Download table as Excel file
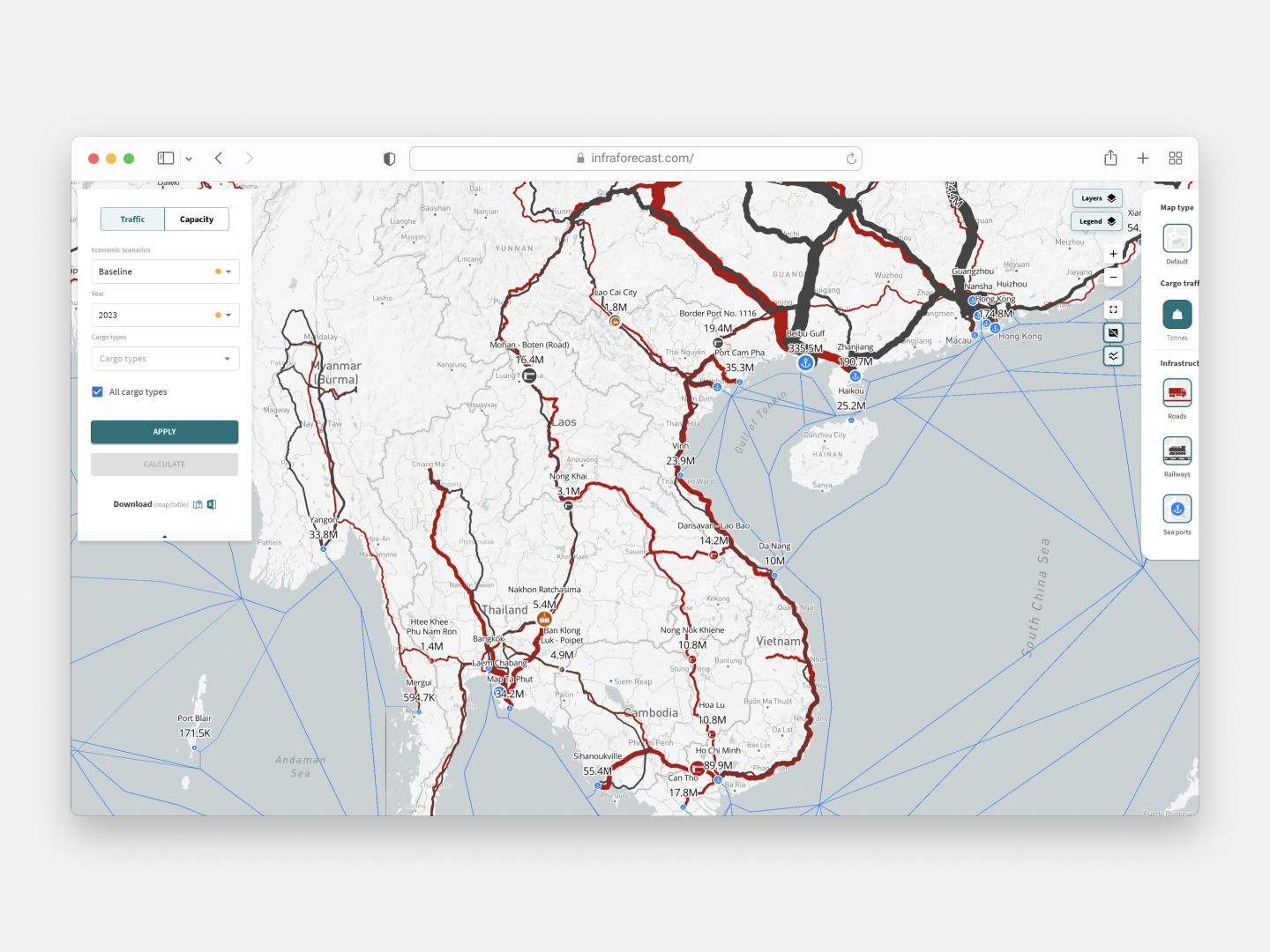The width and height of the screenshot is (1270, 952). [212, 504]
